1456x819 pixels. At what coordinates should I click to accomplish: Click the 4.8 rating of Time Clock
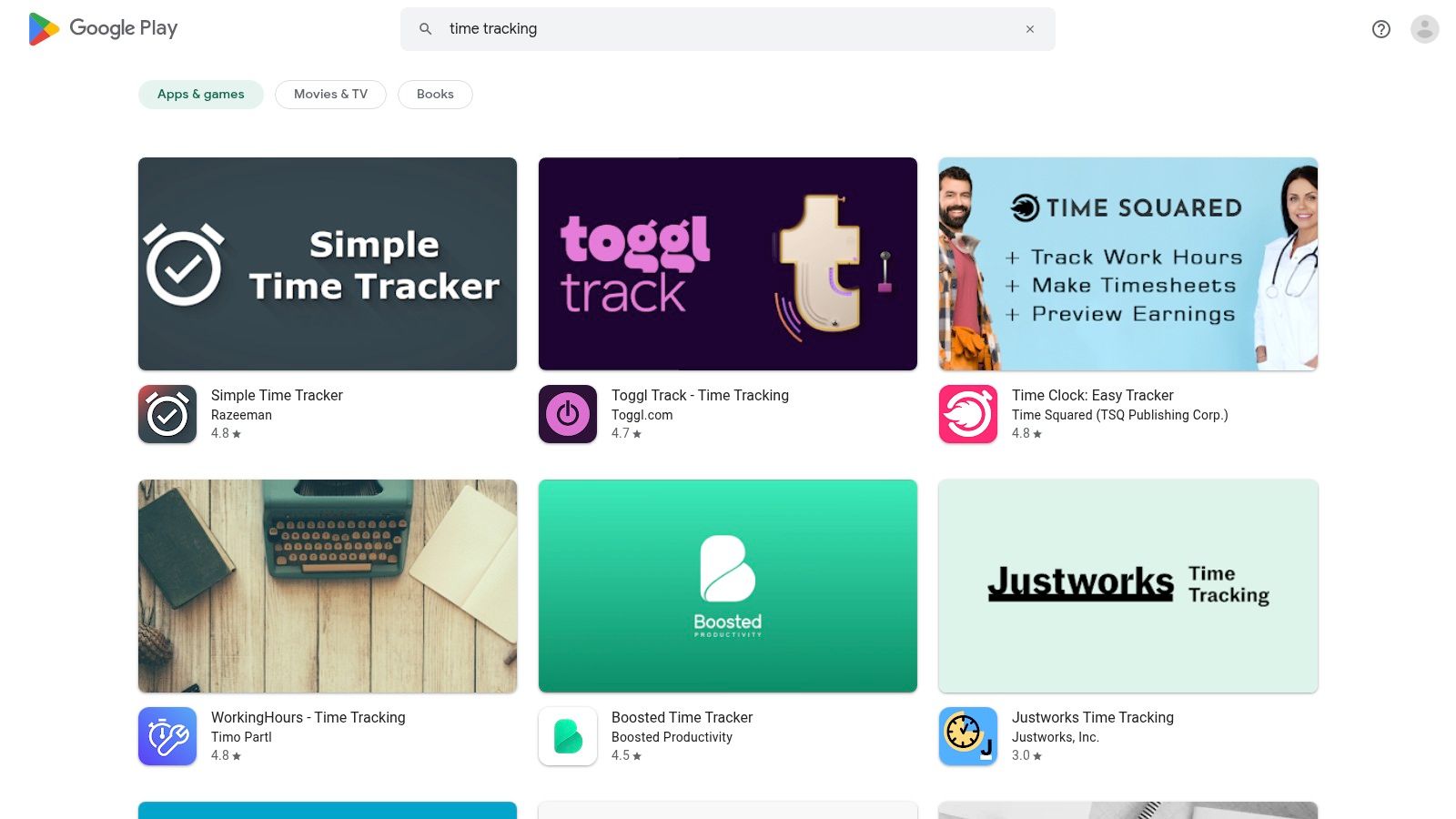(x=1026, y=434)
